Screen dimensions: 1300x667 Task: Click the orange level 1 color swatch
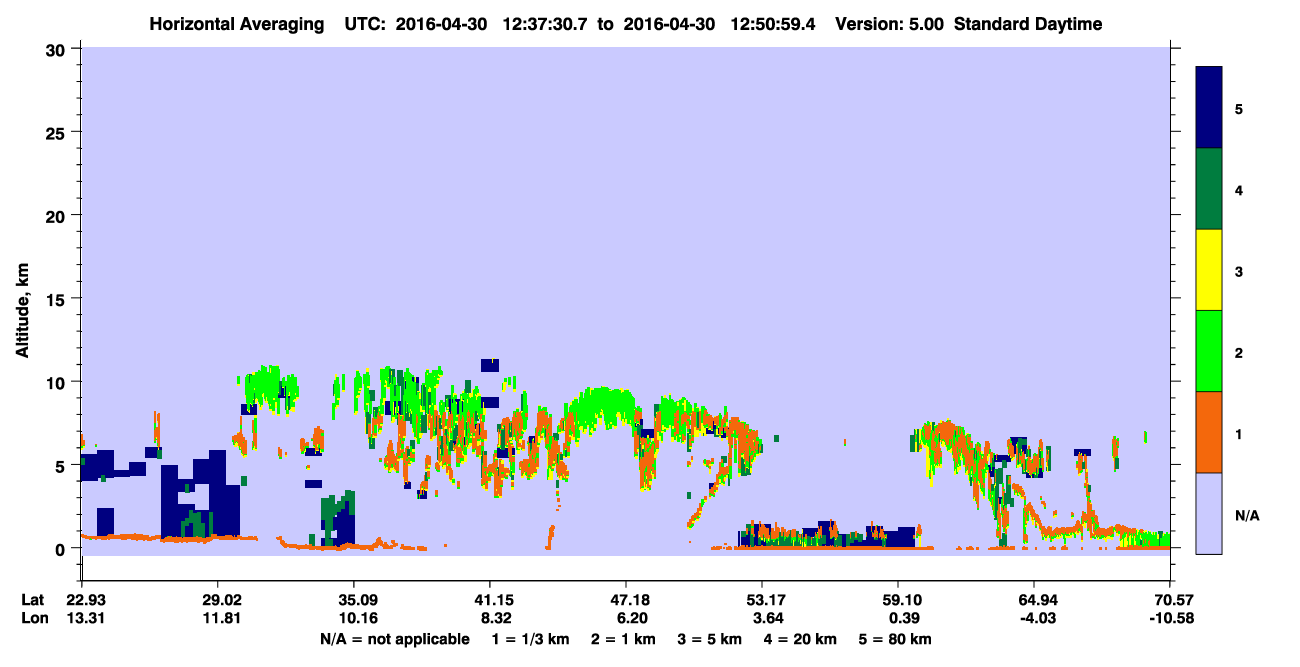pyautogui.click(x=1209, y=432)
